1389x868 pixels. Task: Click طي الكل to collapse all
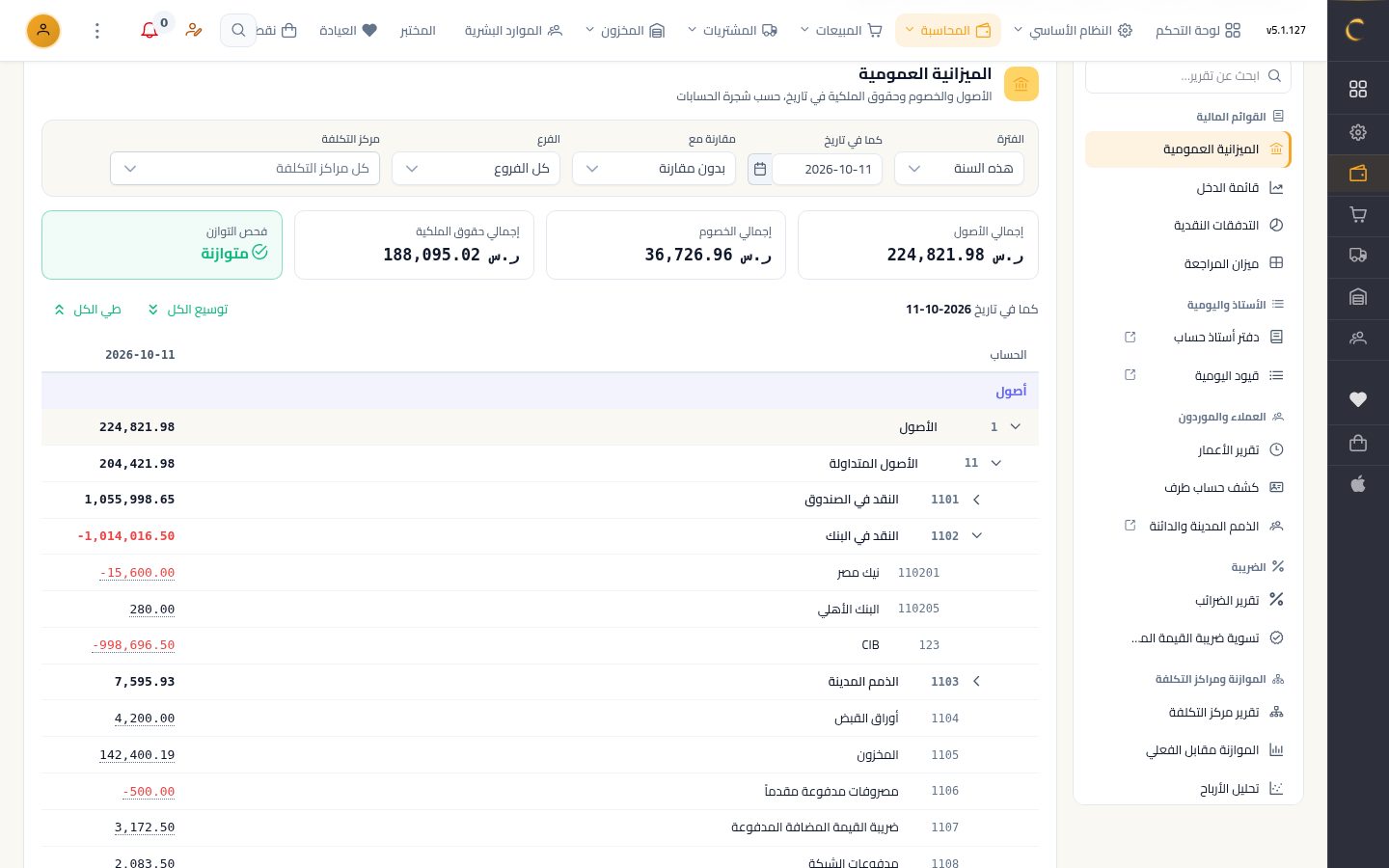click(88, 310)
